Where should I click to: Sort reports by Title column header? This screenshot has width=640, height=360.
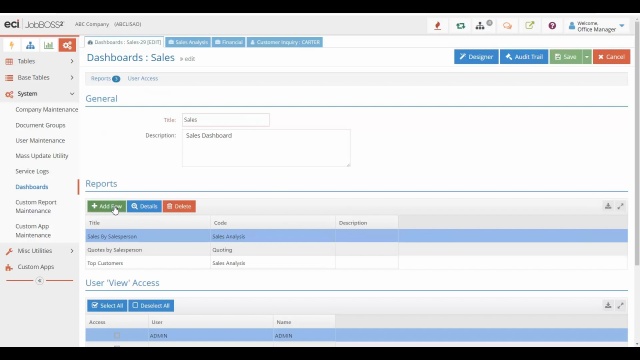pyautogui.click(x=148, y=223)
